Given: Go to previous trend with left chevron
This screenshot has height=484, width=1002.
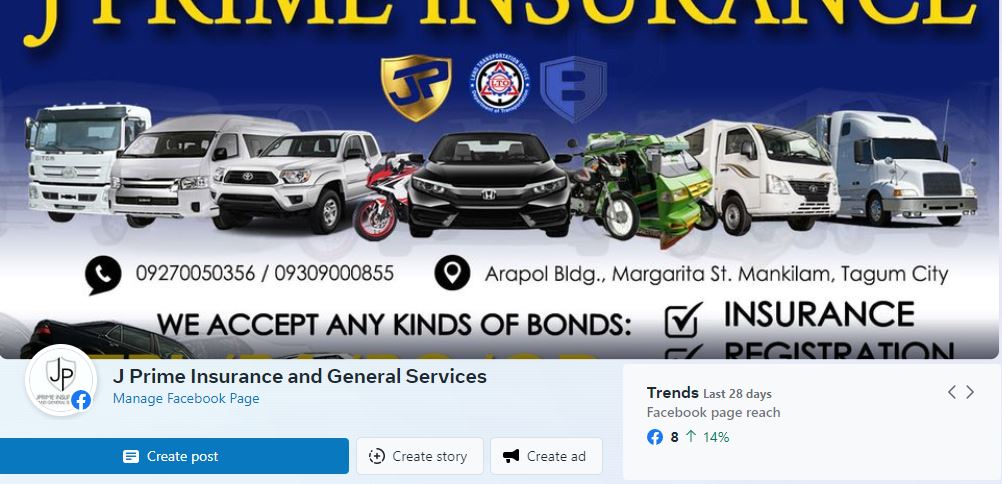Looking at the screenshot, I should click(x=952, y=392).
